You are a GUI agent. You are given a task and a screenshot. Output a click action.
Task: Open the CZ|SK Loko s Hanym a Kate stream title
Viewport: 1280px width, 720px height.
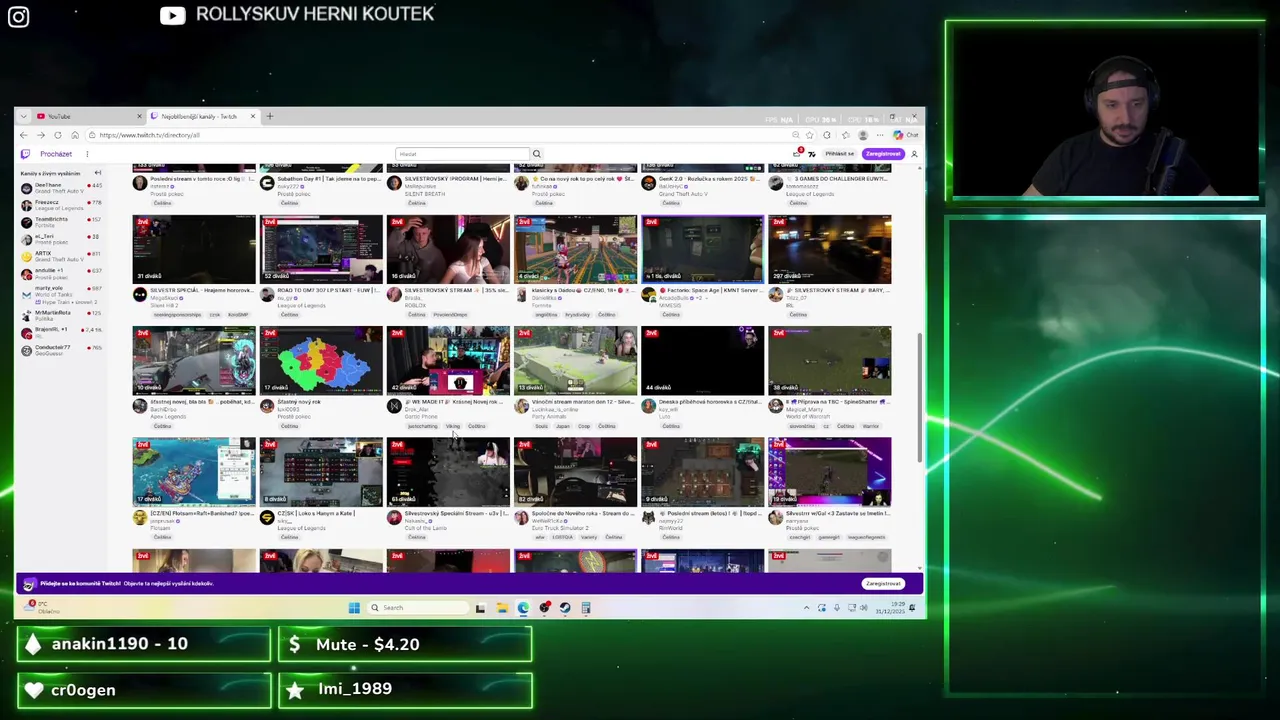tap(315, 513)
